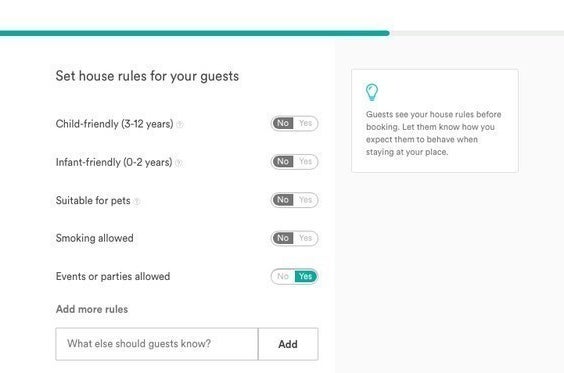Click the house rules tip card text

click(x=433, y=133)
